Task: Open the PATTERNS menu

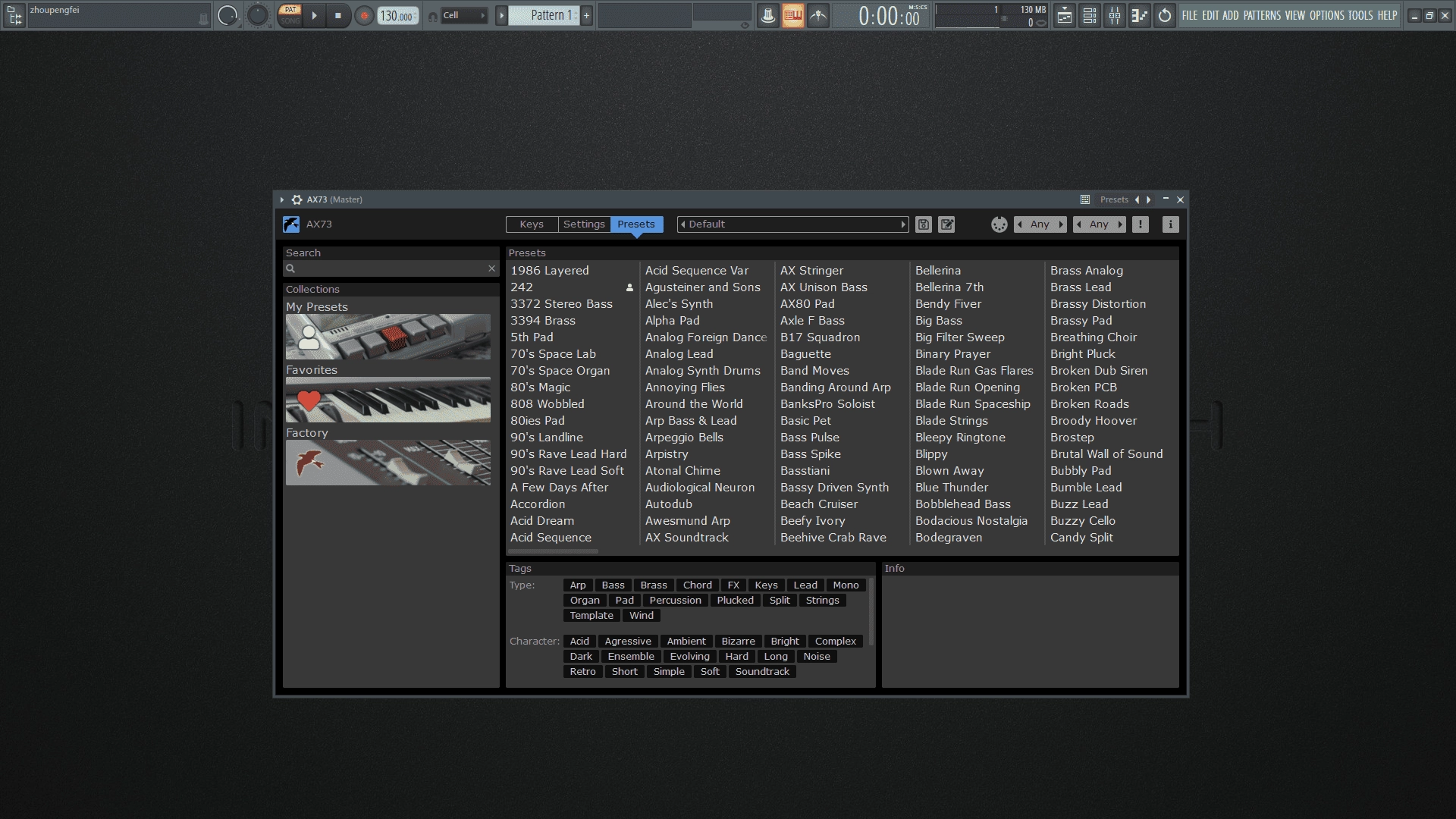Action: 1262,15
